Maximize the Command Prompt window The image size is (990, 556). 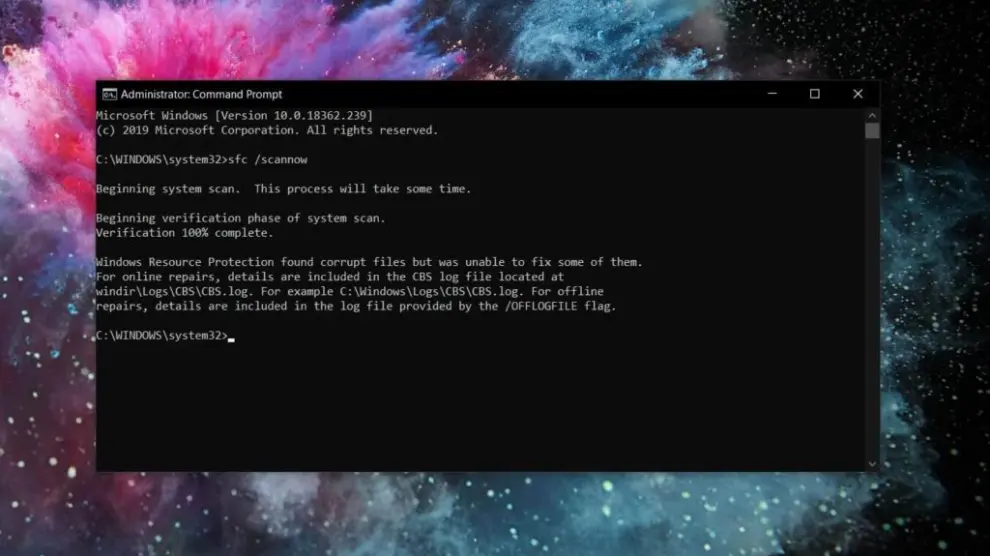[x=814, y=94]
